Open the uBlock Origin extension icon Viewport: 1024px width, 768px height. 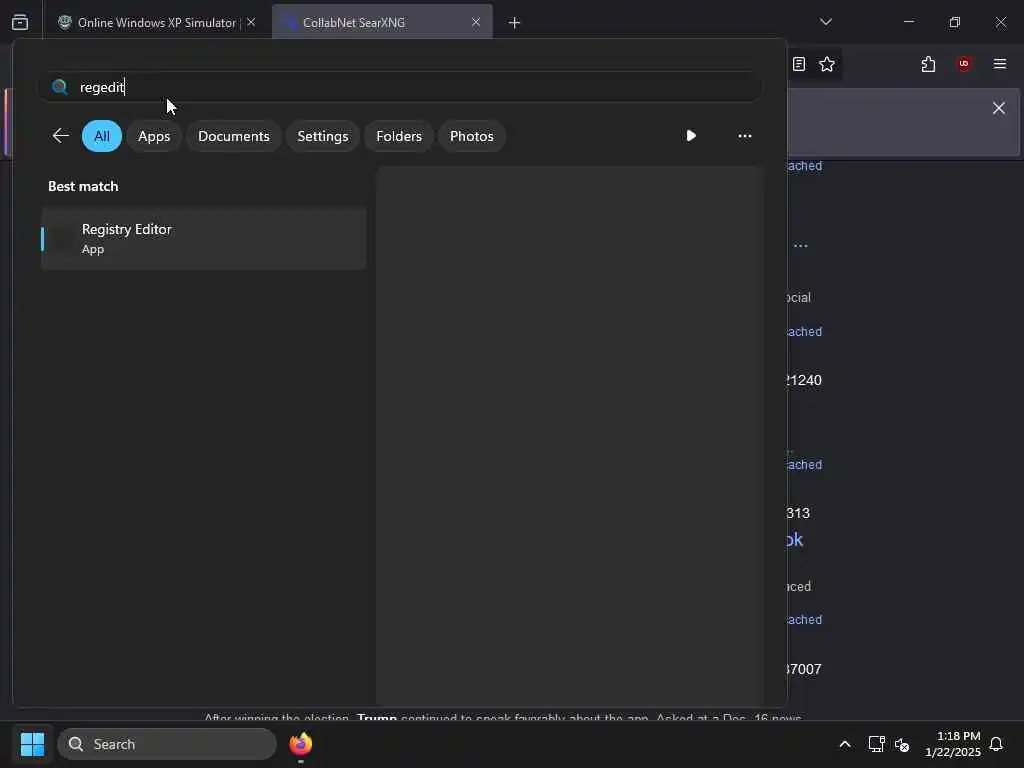964,64
